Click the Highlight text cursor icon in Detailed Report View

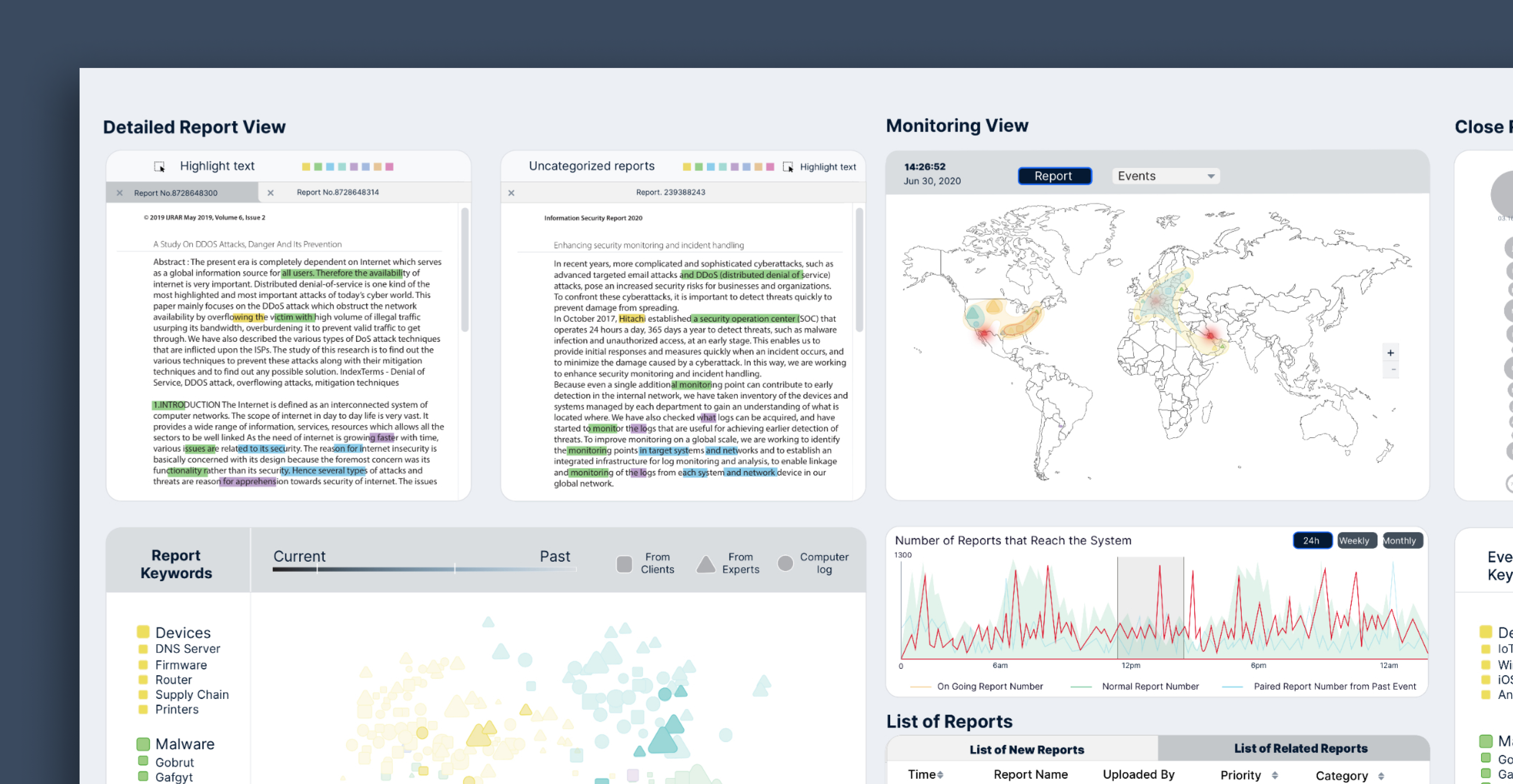(159, 167)
